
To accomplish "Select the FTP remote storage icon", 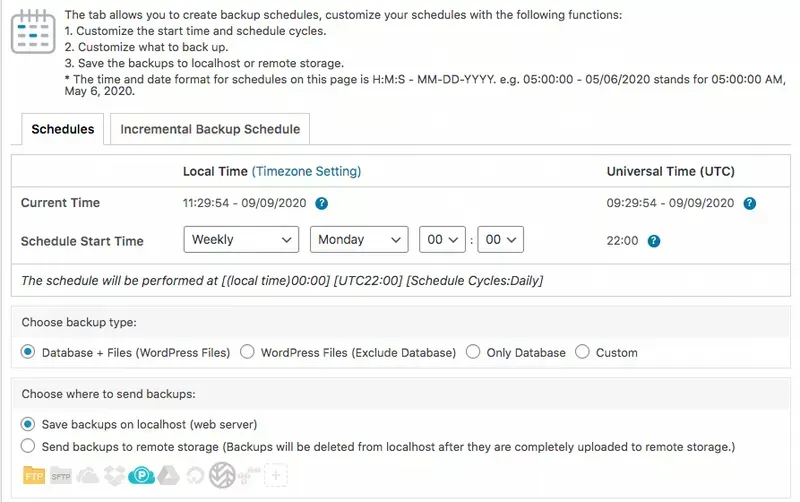I will pos(34,475).
